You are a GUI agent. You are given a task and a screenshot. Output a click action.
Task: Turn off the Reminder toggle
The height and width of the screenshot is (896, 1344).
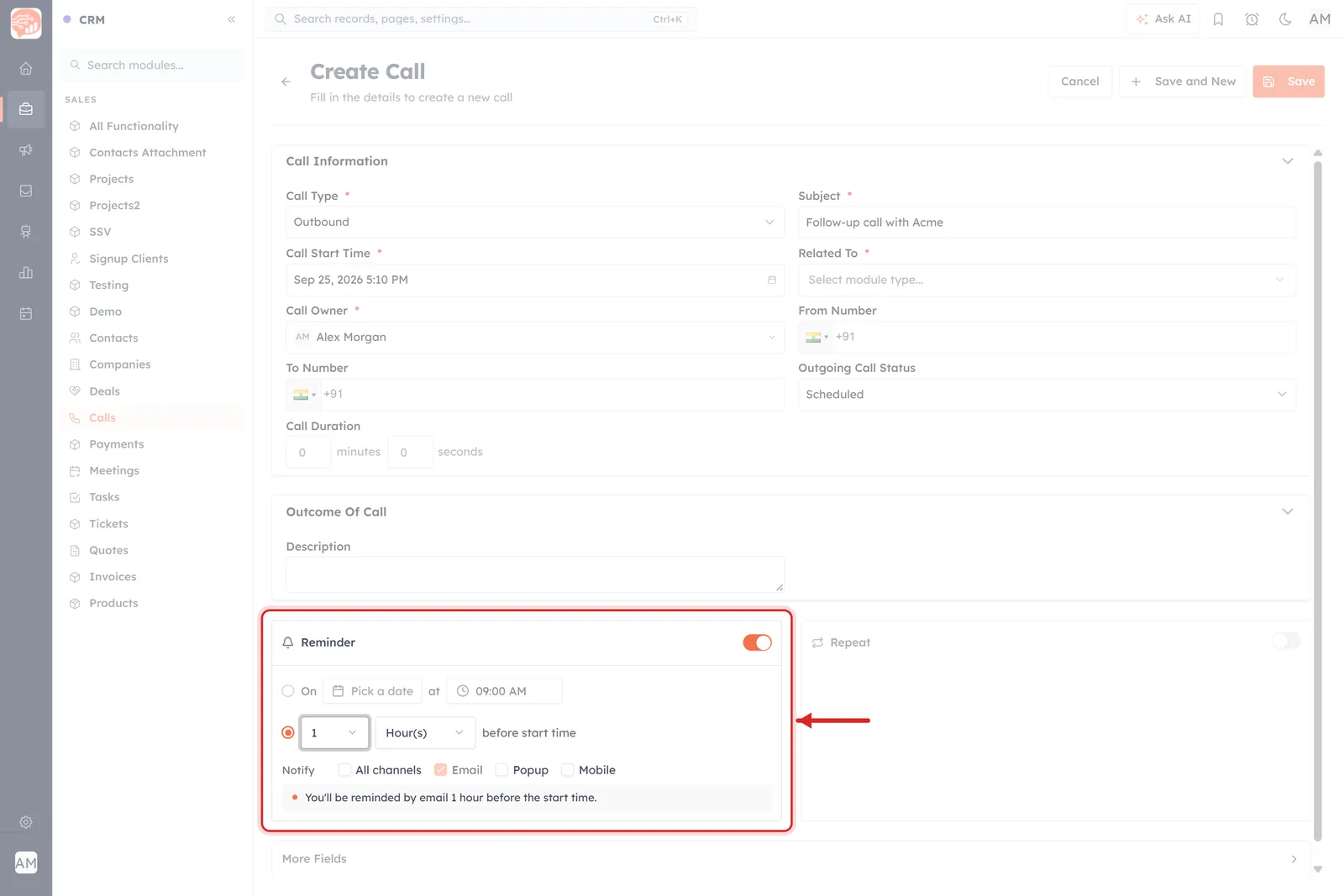pos(757,642)
